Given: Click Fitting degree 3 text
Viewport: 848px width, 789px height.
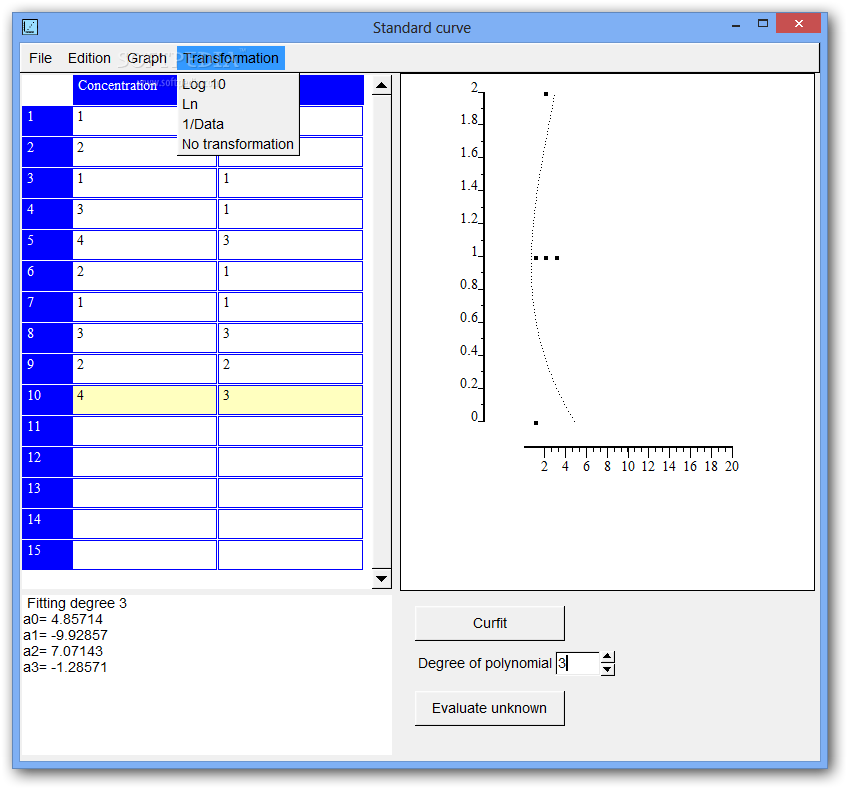Looking at the screenshot, I should click(x=77, y=603).
